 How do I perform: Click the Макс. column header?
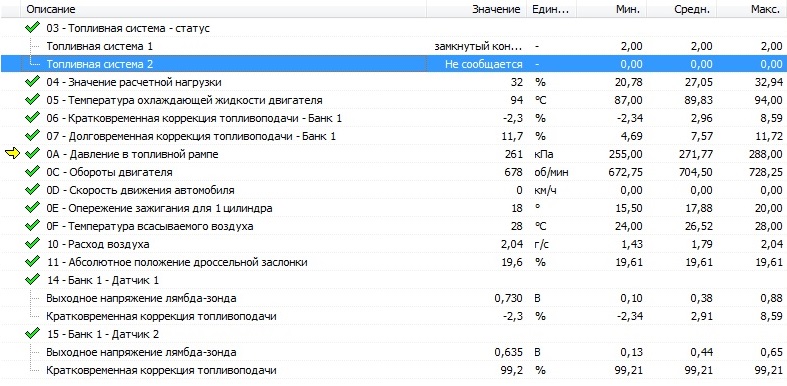[x=752, y=9]
